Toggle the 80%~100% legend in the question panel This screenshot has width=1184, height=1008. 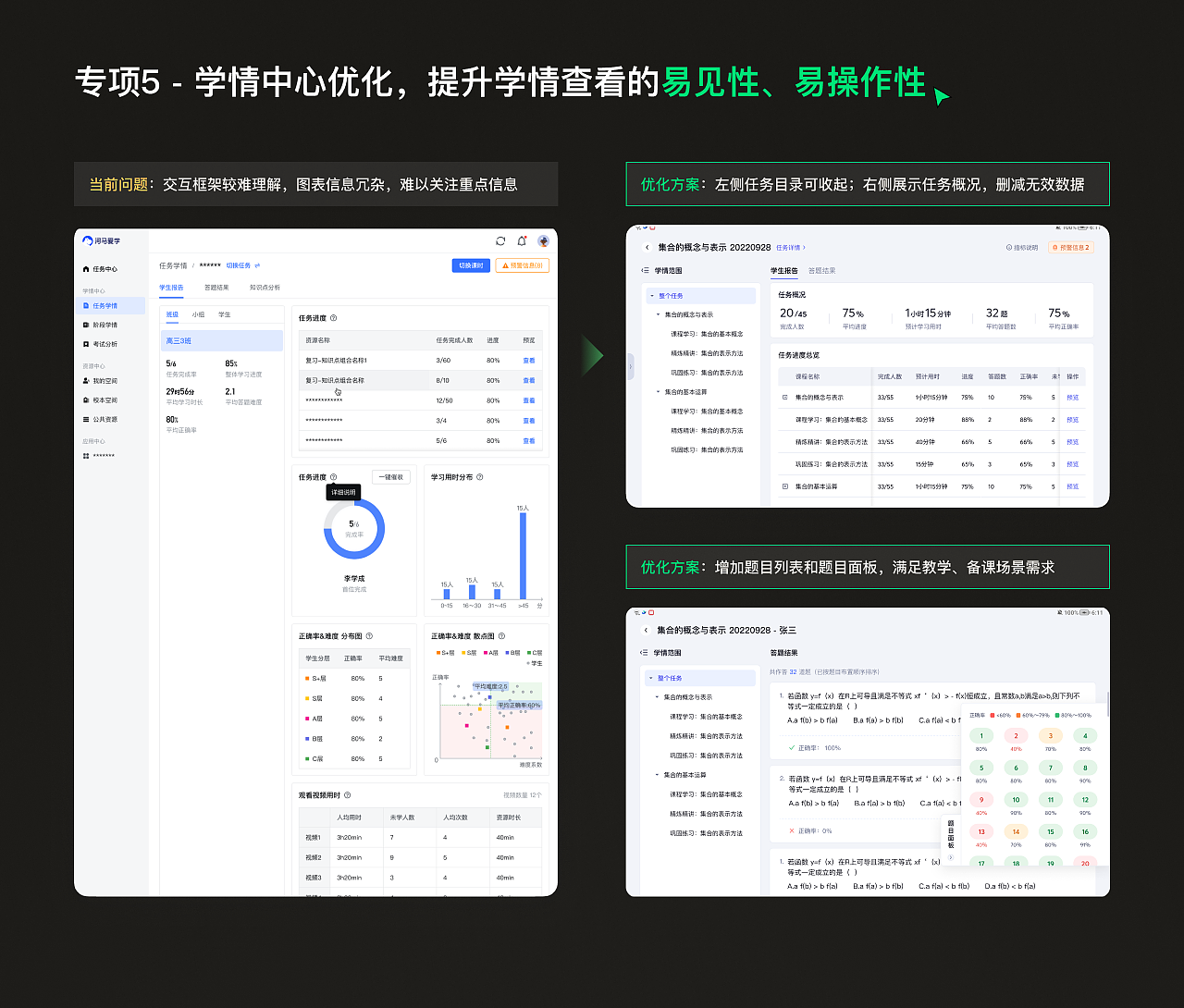click(1076, 716)
